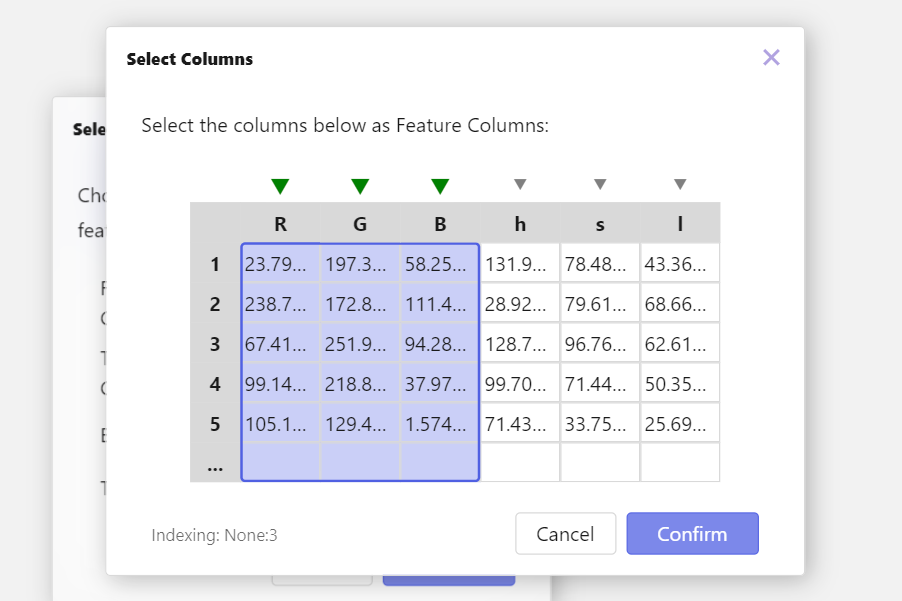Image resolution: width=902 pixels, height=601 pixels.
Task: Select the B column header
Action: point(440,224)
